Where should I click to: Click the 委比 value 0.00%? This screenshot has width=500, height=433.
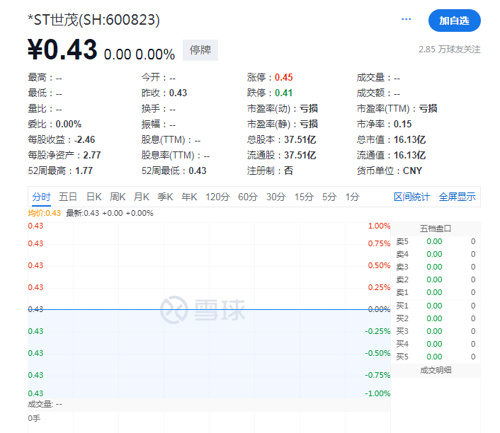coord(68,124)
